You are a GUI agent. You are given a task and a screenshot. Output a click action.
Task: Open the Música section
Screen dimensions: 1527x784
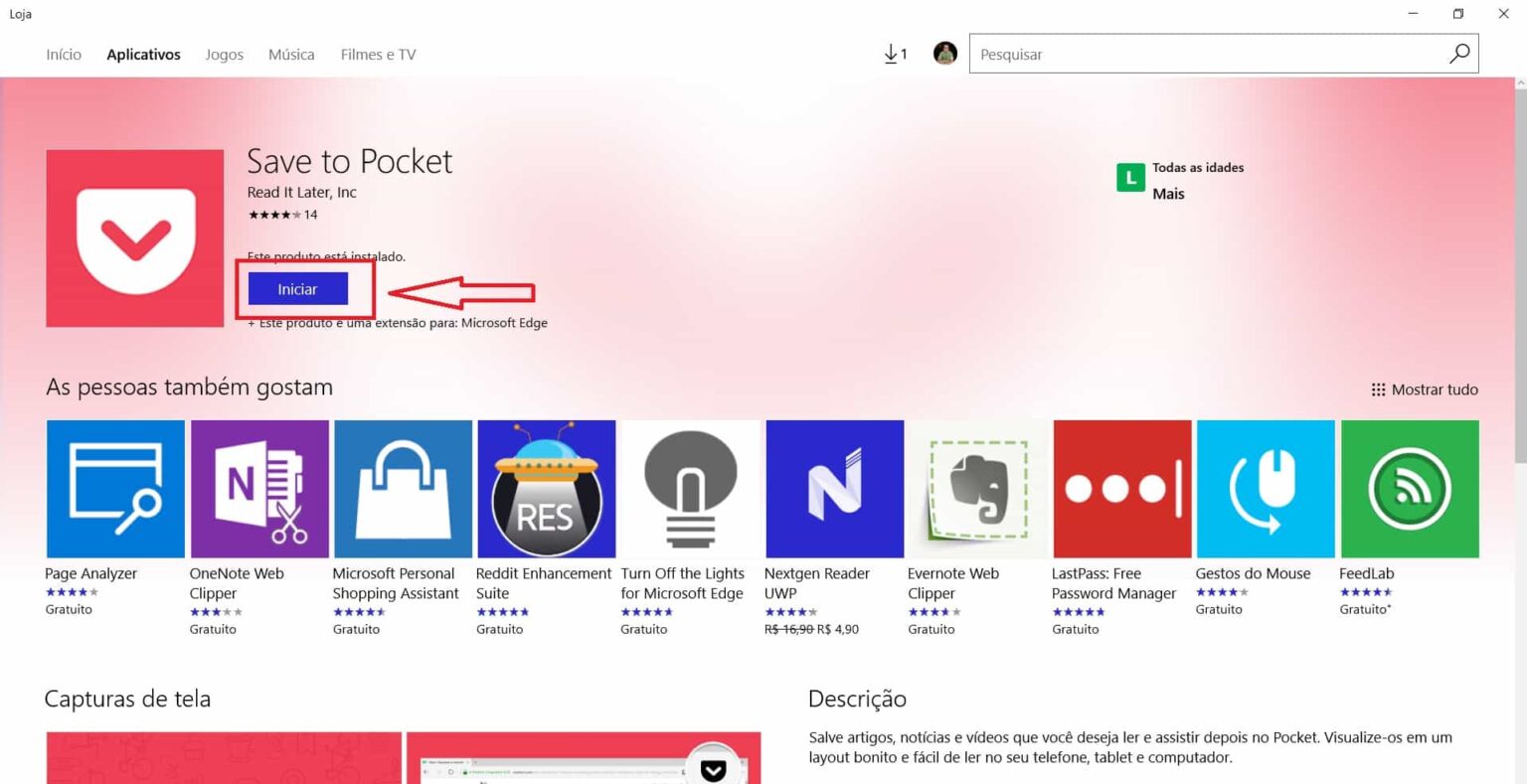pyautogui.click(x=290, y=54)
